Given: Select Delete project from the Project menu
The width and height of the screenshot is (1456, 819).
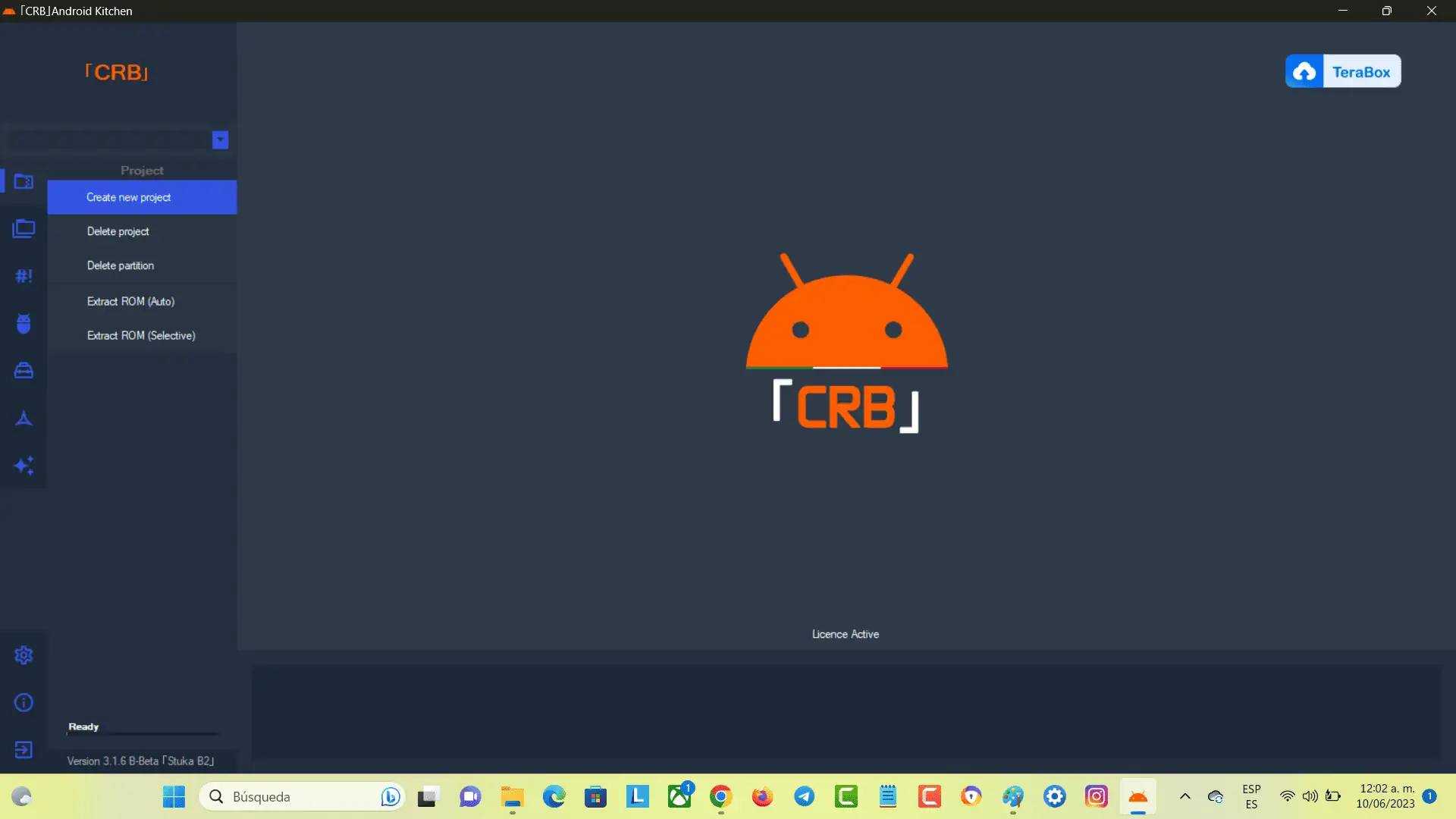Looking at the screenshot, I should point(118,231).
